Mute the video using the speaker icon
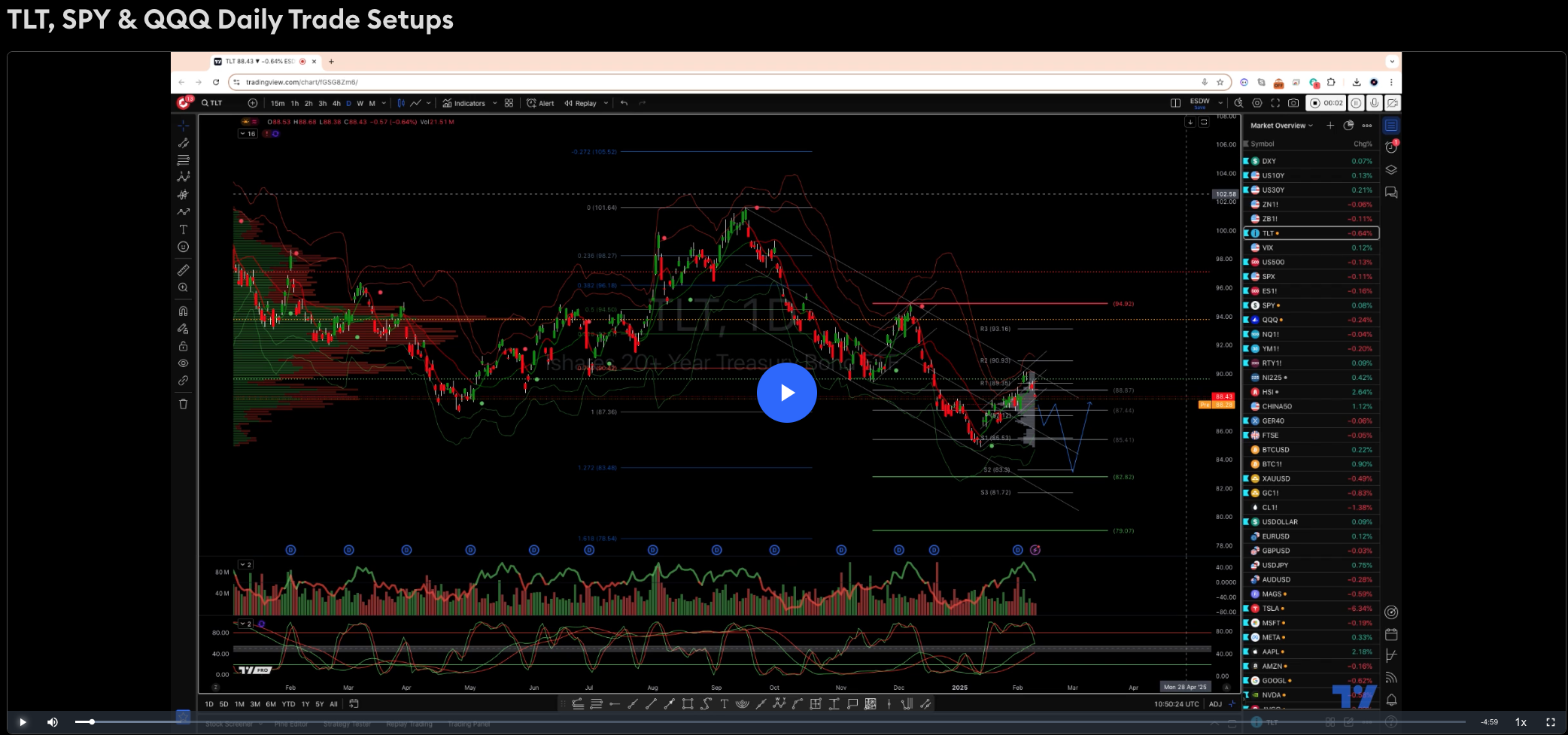Image resolution: width=1568 pixels, height=735 pixels. (53, 722)
